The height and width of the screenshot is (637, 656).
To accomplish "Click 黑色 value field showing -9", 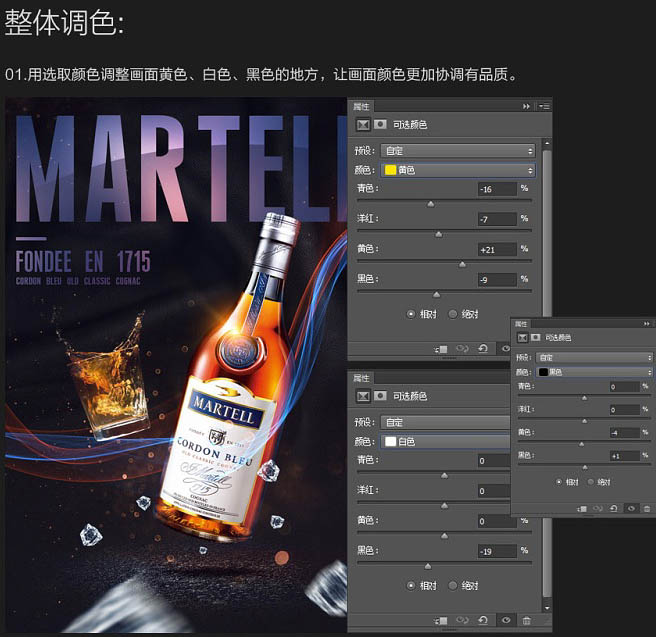I will [497, 280].
